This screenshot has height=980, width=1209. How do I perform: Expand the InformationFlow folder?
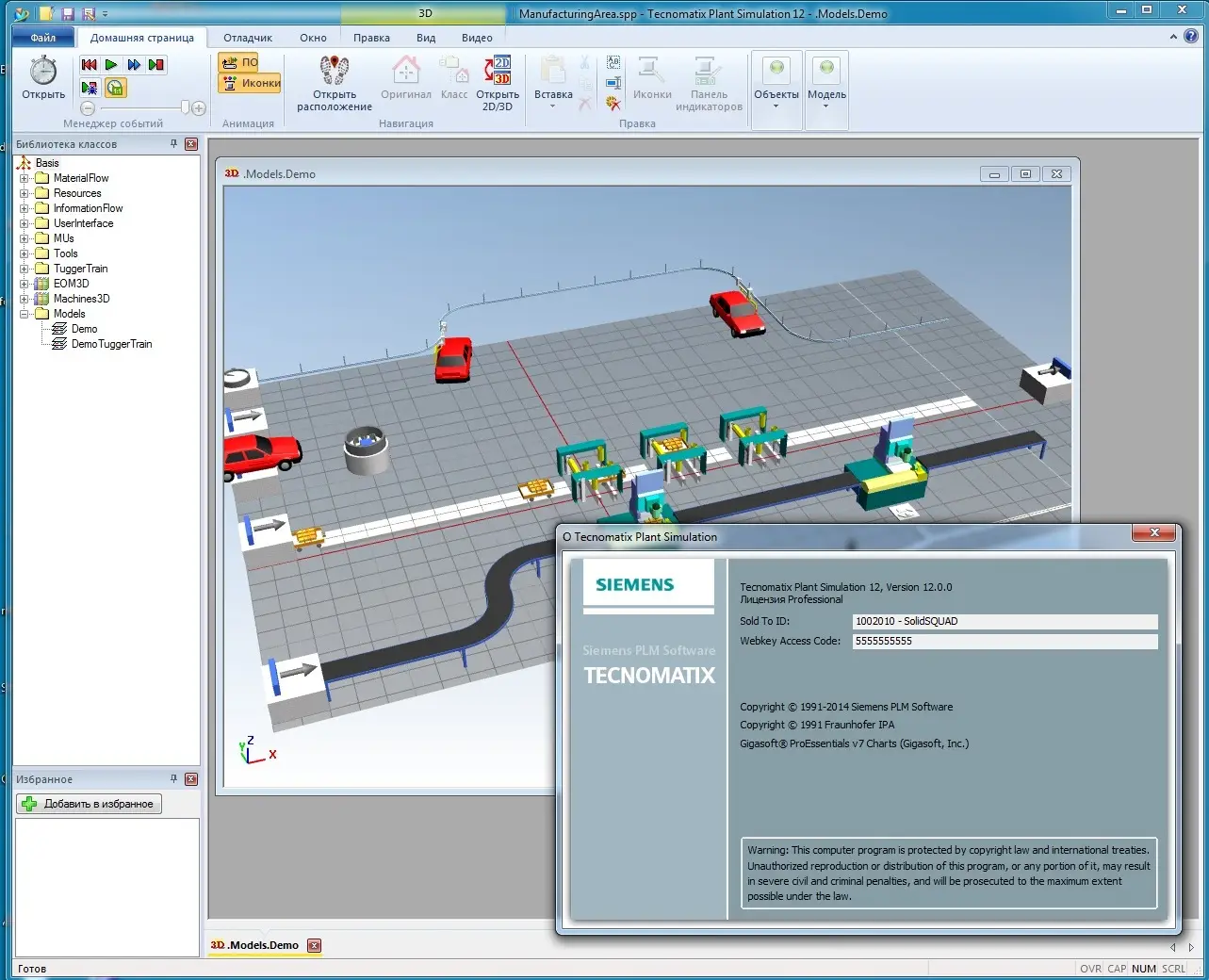coord(25,208)
